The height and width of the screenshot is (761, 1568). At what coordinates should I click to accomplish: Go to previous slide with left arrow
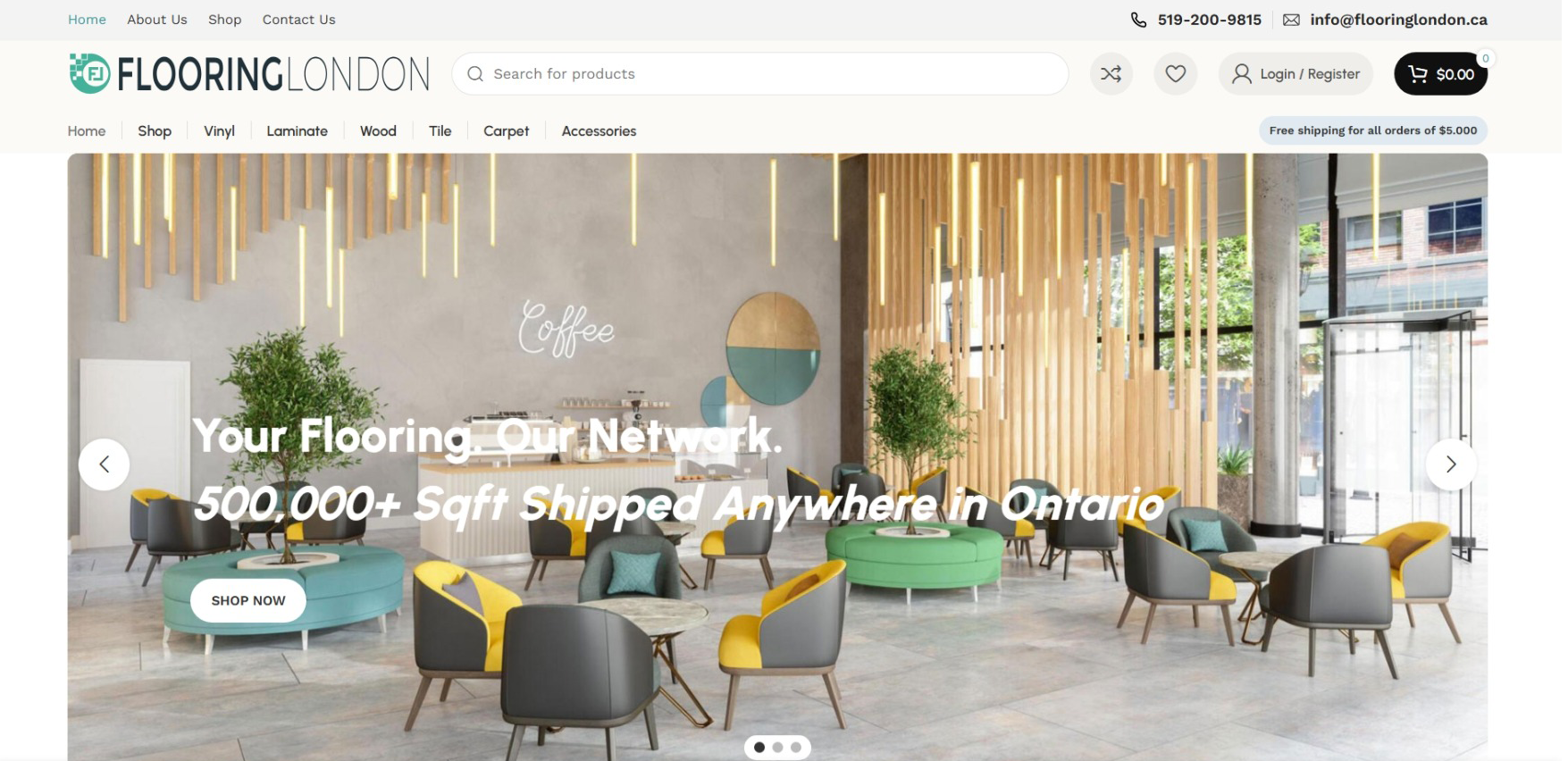104,464
